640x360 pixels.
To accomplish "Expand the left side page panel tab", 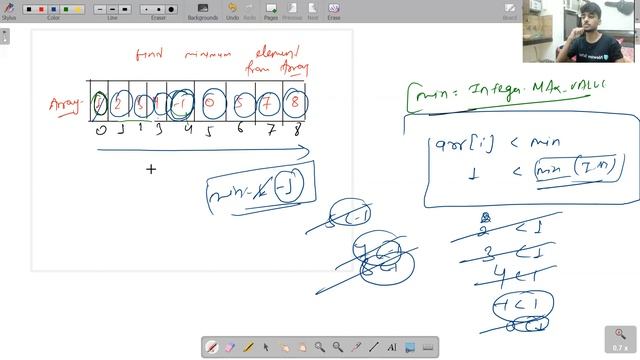I will point(4,36).
